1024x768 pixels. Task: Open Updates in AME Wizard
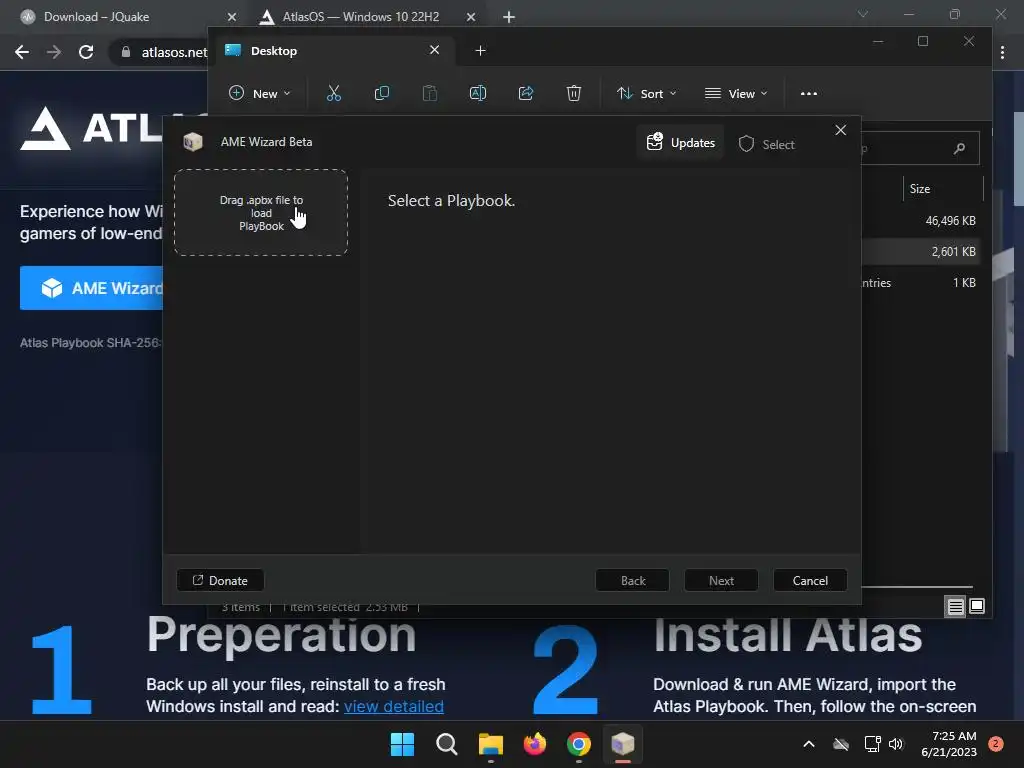[x=680, y=142]
